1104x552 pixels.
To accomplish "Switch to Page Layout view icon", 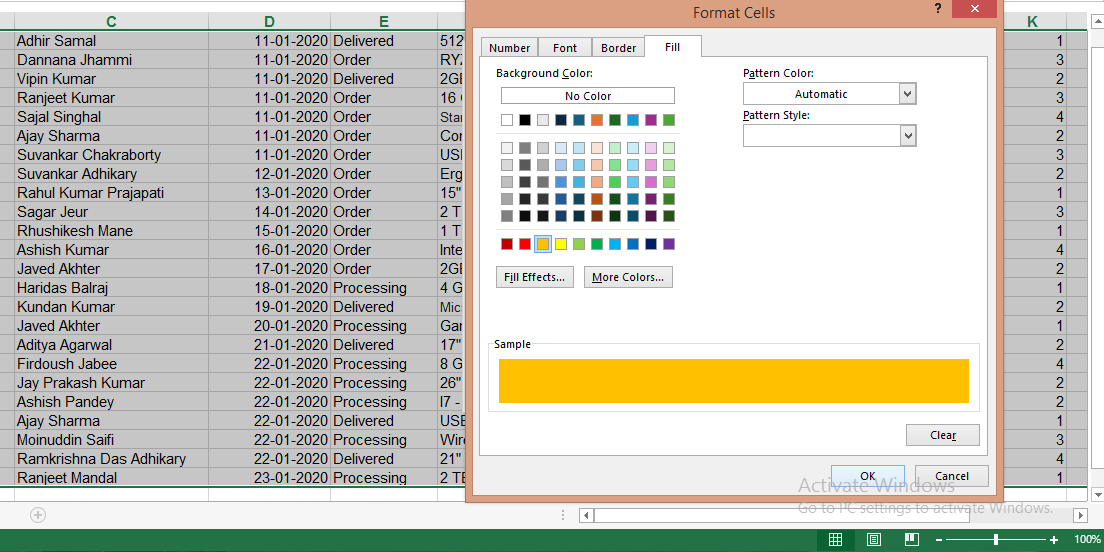I will (x=874, y=540).
